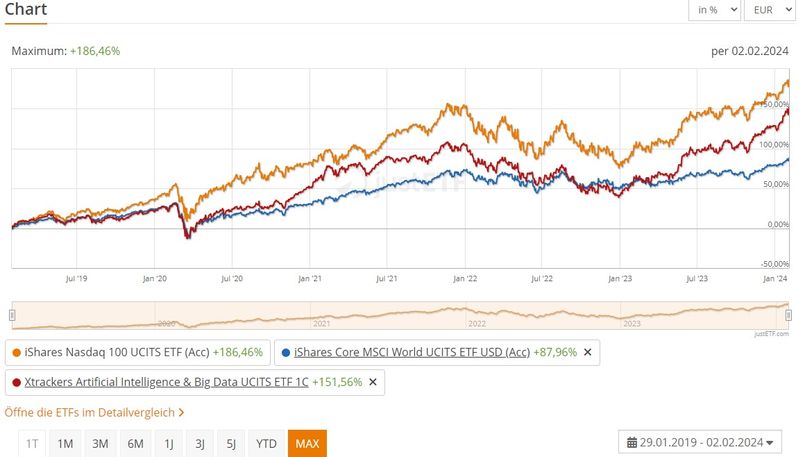Viewport: 805px width, 457px height.
Task: Click orange dot of iShares Nasdaq 100
Action: tap(16, 352)
